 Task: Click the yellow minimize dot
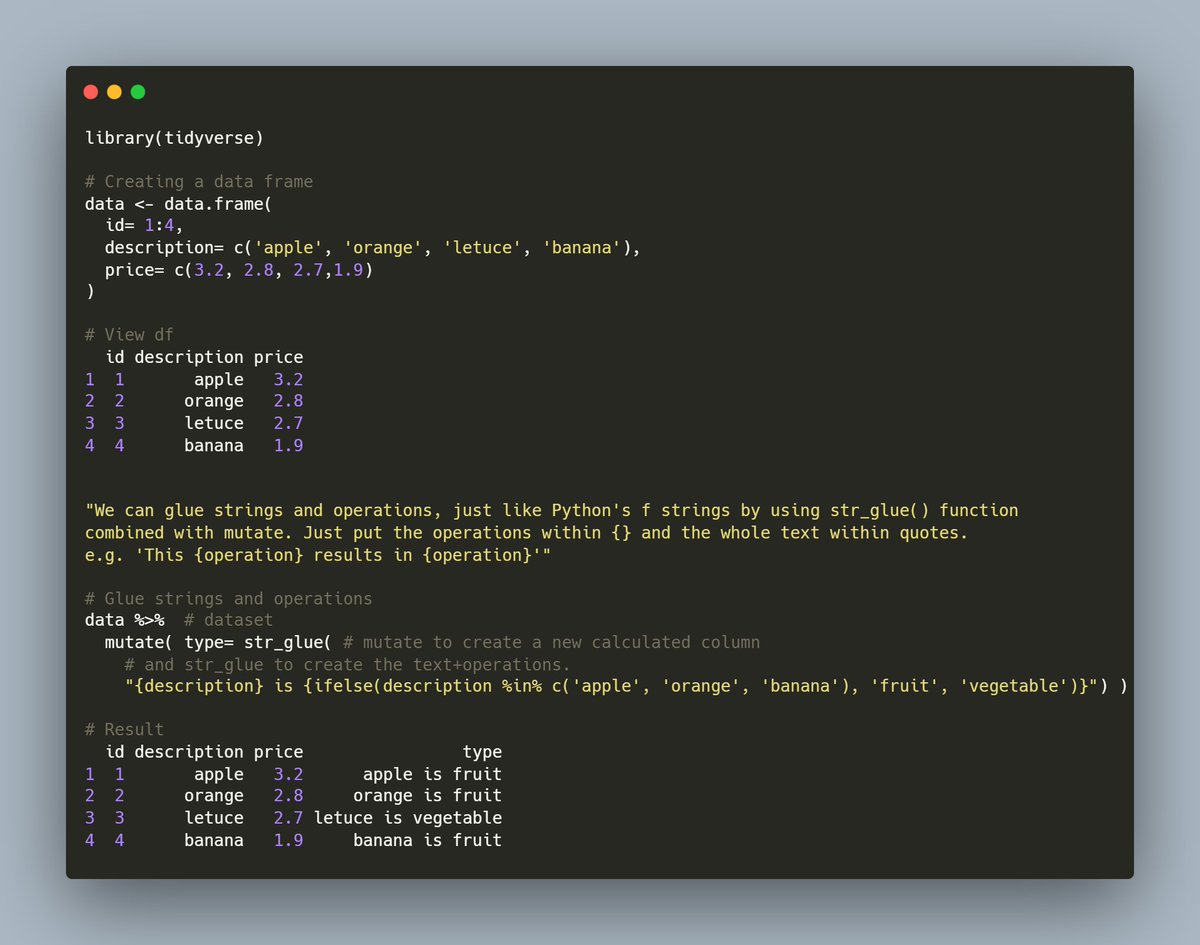[x=114, y=92]
